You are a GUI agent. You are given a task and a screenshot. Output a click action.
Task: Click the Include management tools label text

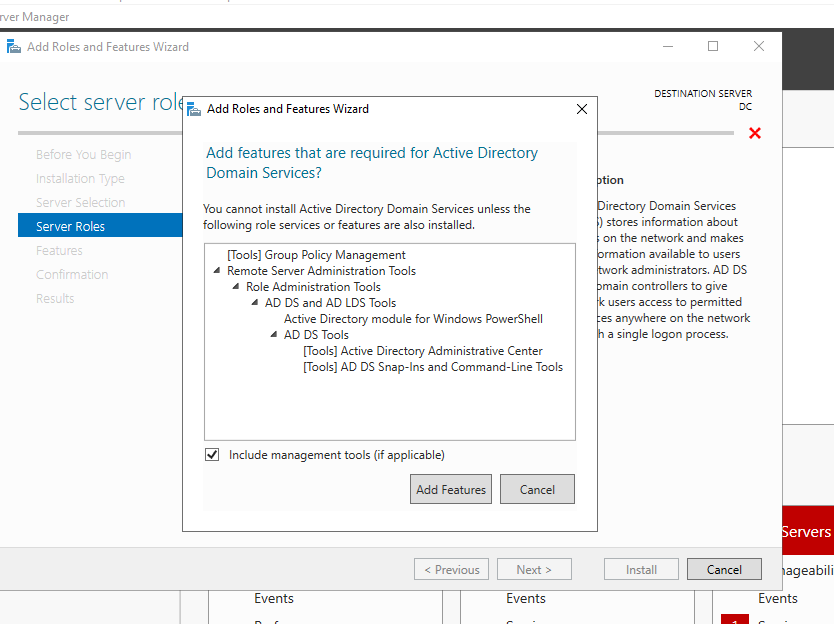point(337,455)
